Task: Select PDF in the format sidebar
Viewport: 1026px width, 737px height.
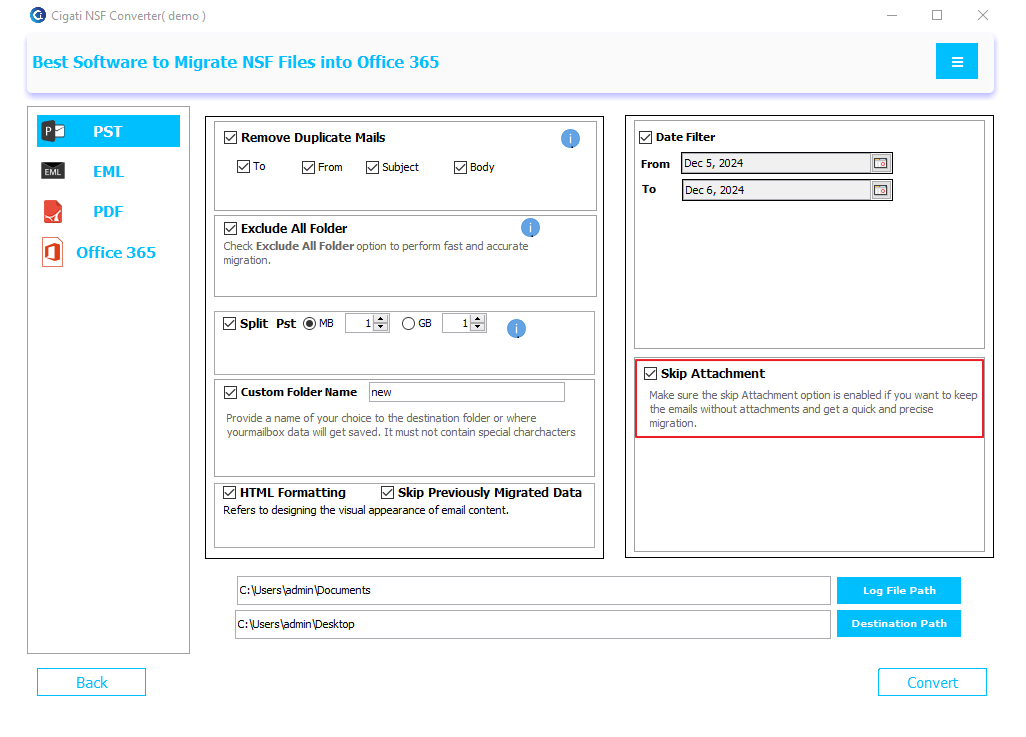Action: tap(109, 212)
